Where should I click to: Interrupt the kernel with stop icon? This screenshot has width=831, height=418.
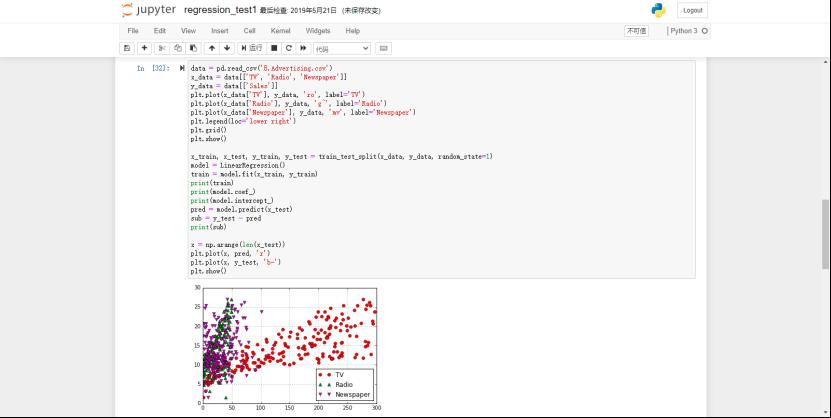(x=274, y=48)
